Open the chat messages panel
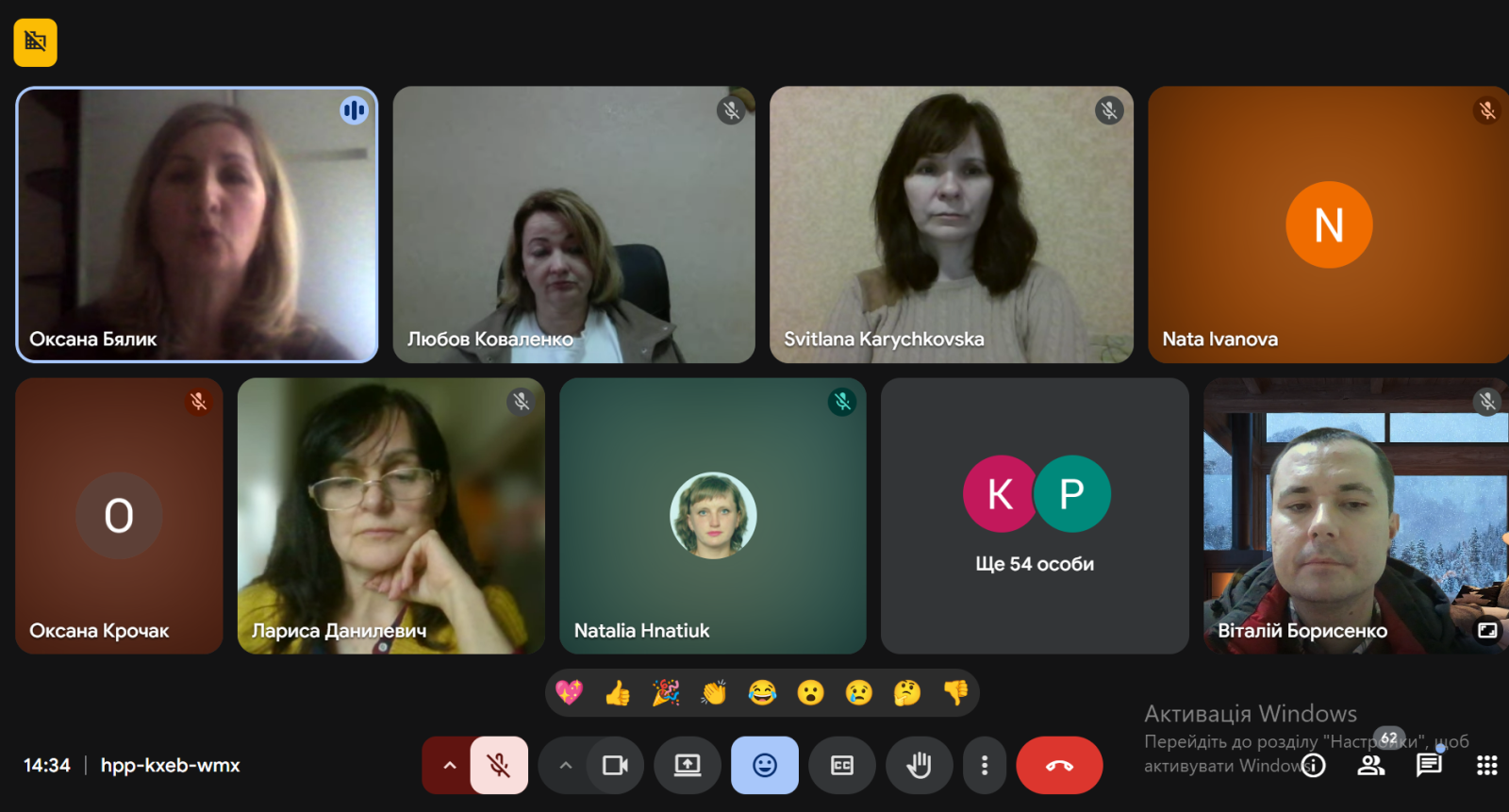 coord(1429,765)
